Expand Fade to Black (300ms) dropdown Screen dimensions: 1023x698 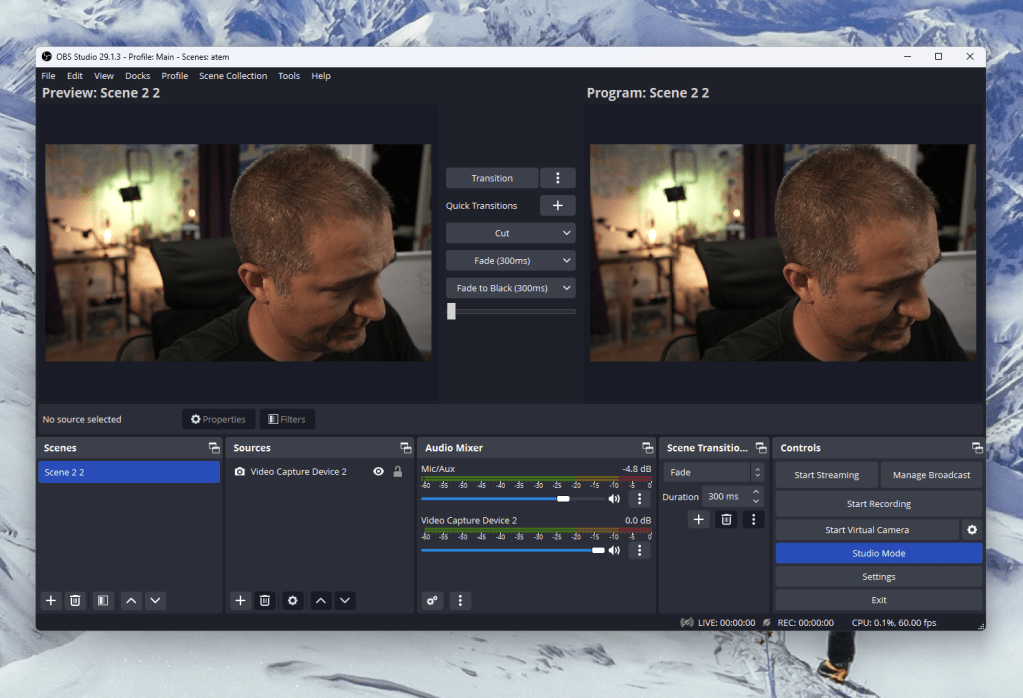[x=566, y=288]
